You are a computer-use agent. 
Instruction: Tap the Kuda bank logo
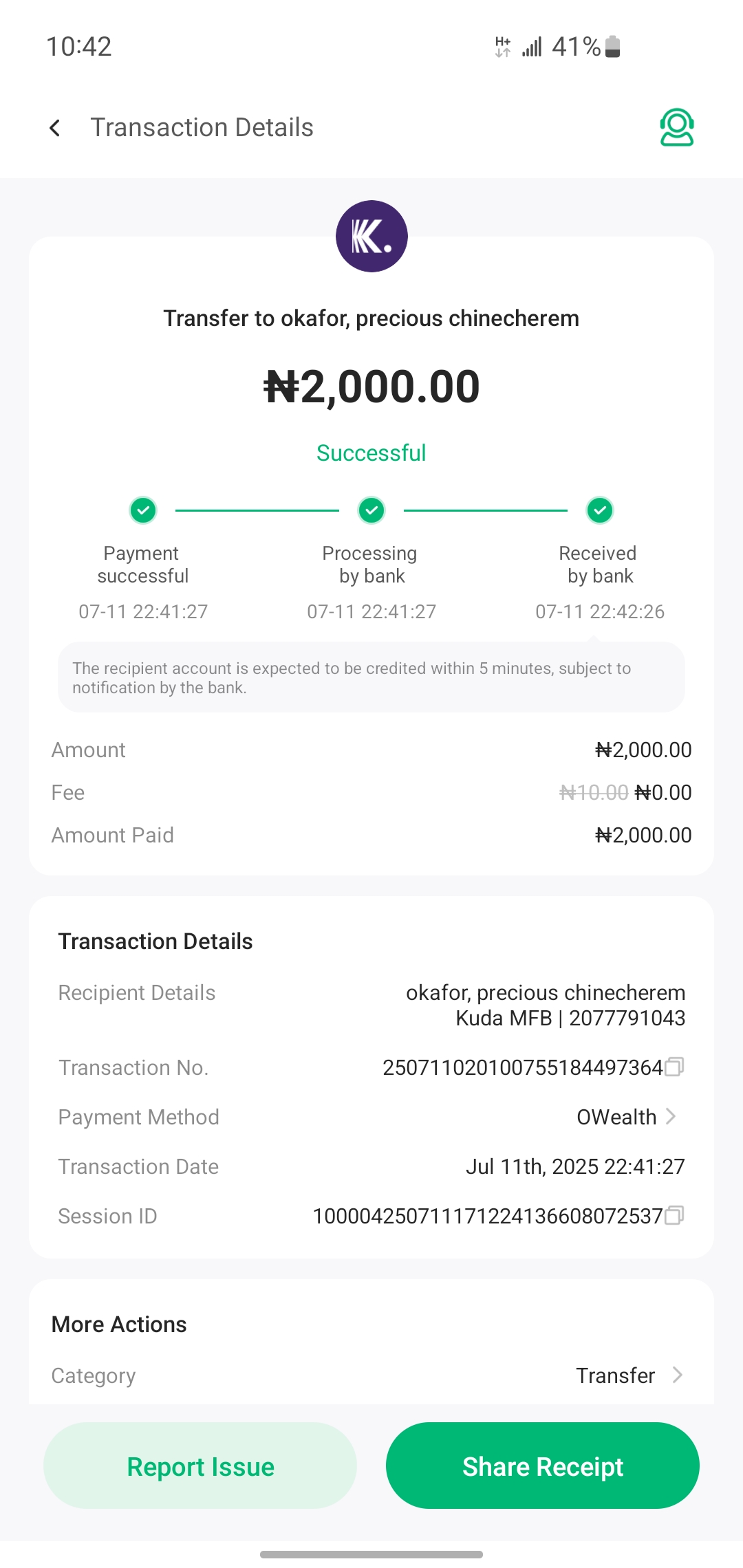pyautogui.click(x=371, y=236)
